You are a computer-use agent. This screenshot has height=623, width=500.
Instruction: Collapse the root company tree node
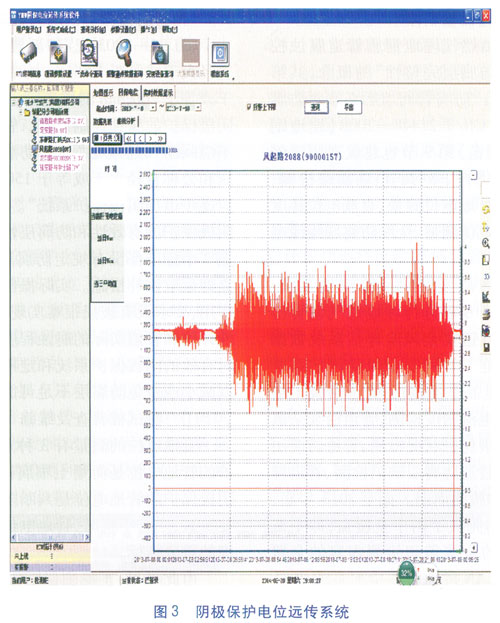point(14,103)
